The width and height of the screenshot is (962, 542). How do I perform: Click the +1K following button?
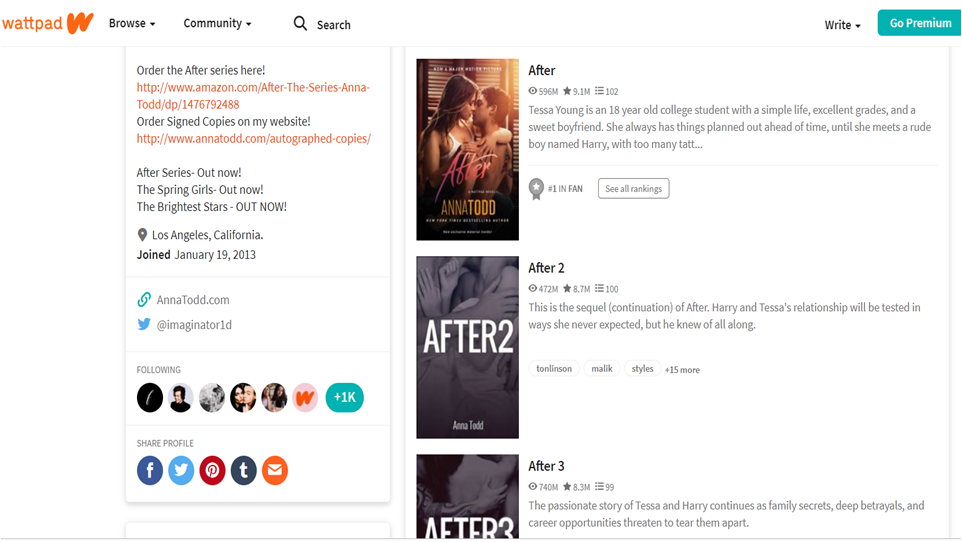tap(344, 397)
